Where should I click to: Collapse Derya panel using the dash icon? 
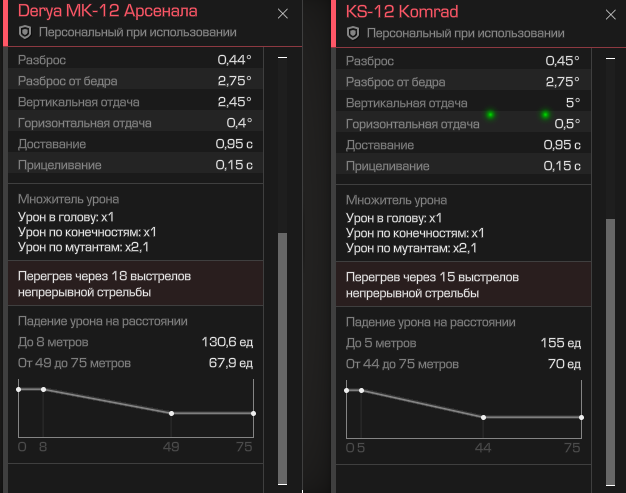[282, 59]
